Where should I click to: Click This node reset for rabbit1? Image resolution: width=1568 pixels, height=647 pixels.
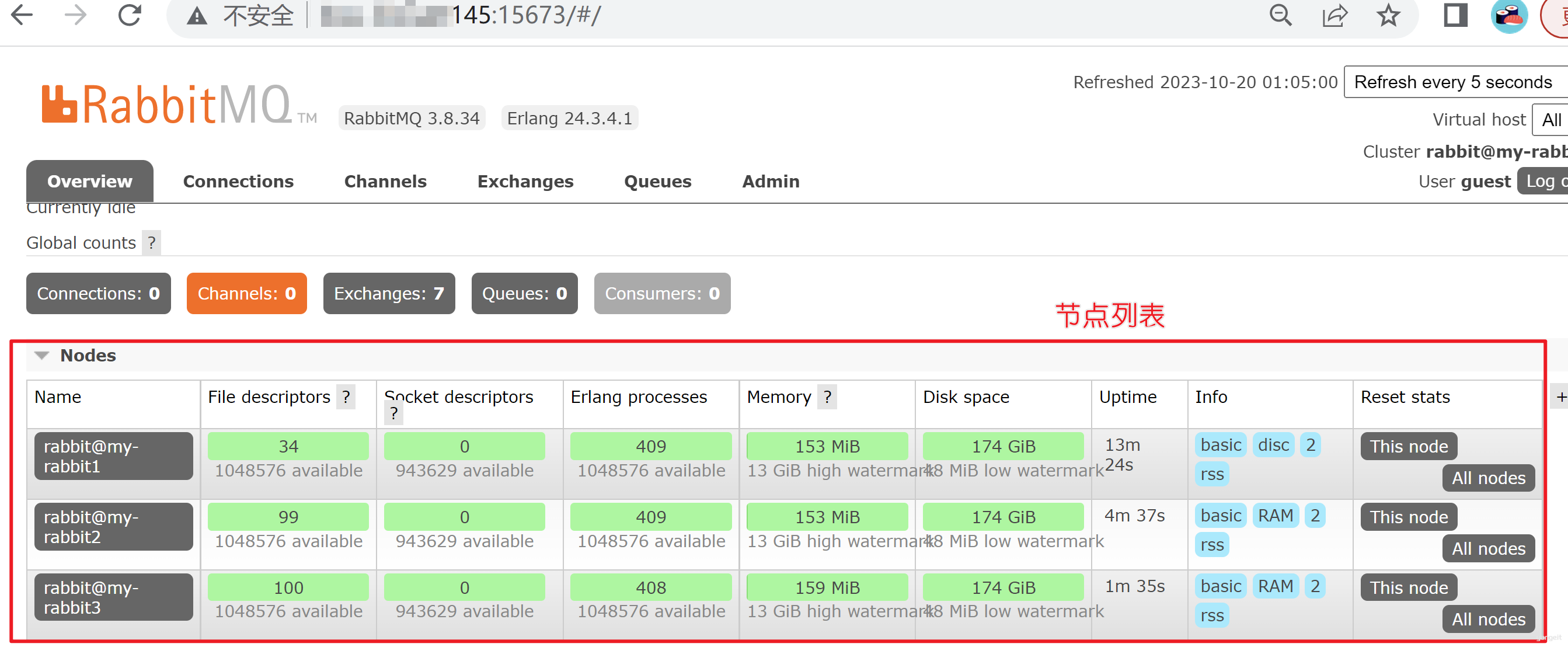tap(1409, 446)
